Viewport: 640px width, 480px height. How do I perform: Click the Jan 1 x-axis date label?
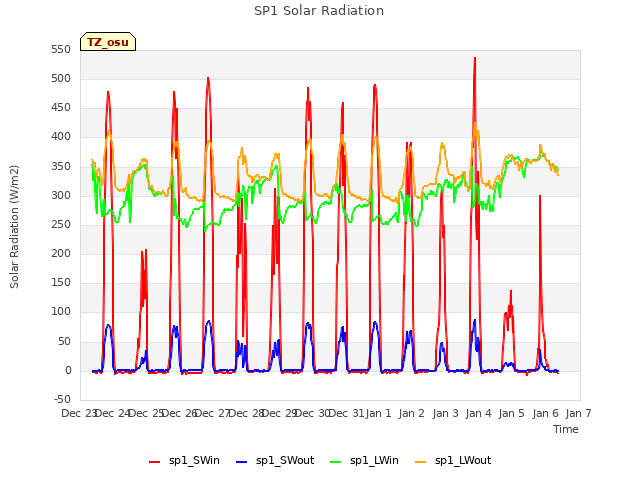pyautogui.click(x=378, y=413)
